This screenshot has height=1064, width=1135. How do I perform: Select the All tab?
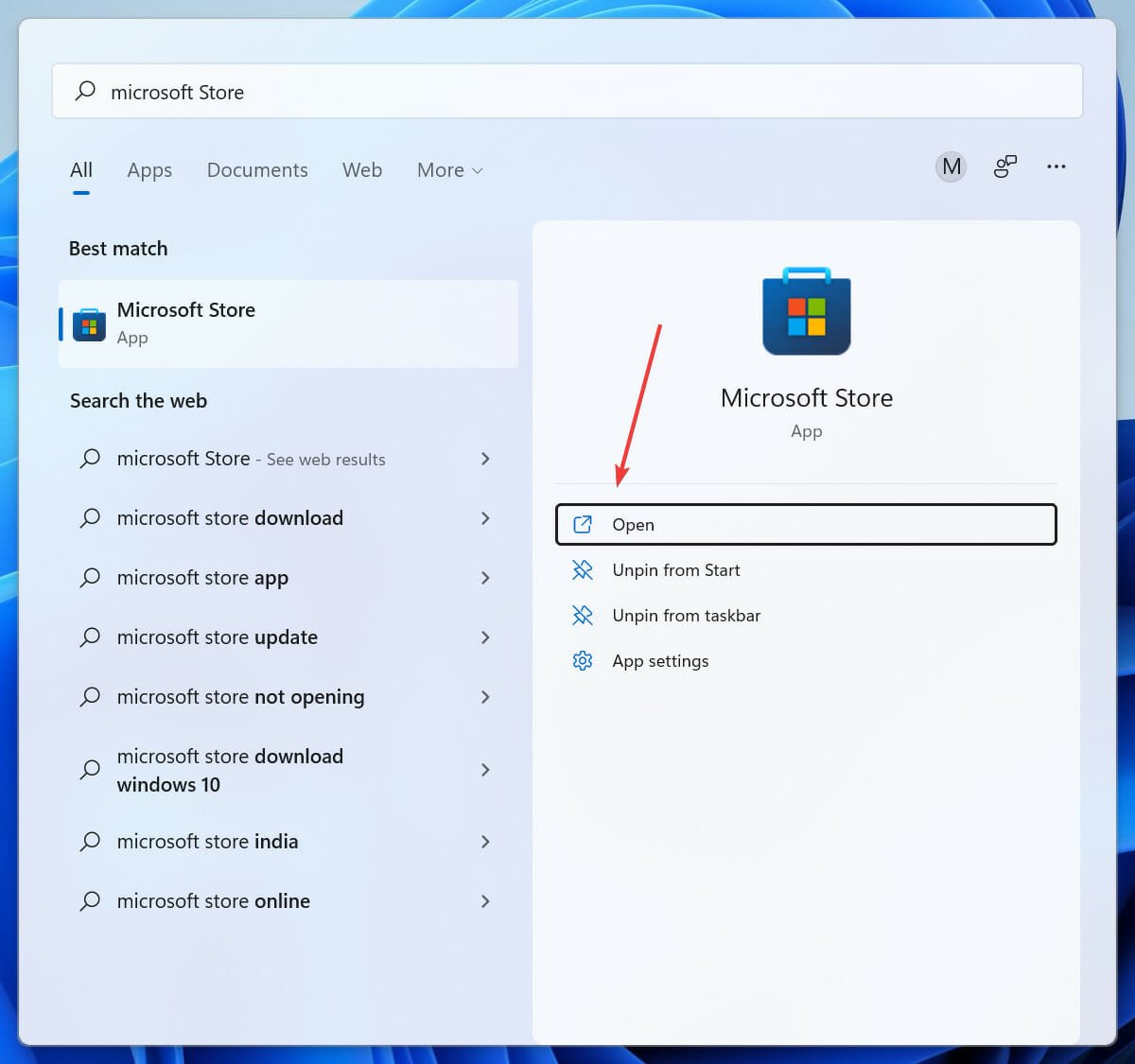pos(81,170)
